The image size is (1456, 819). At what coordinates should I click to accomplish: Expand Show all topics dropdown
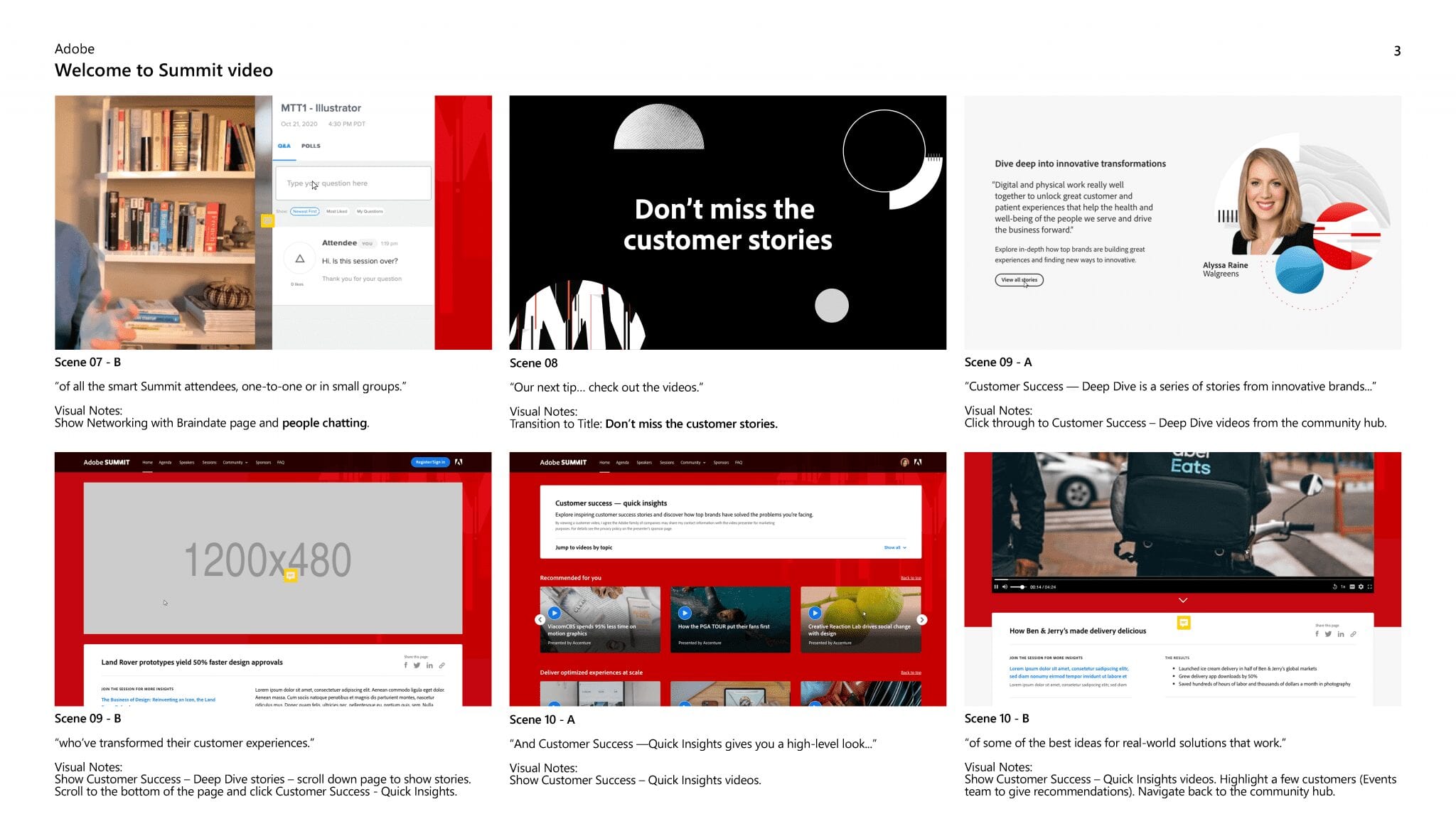pyautogui.click(x=895, y=547)
